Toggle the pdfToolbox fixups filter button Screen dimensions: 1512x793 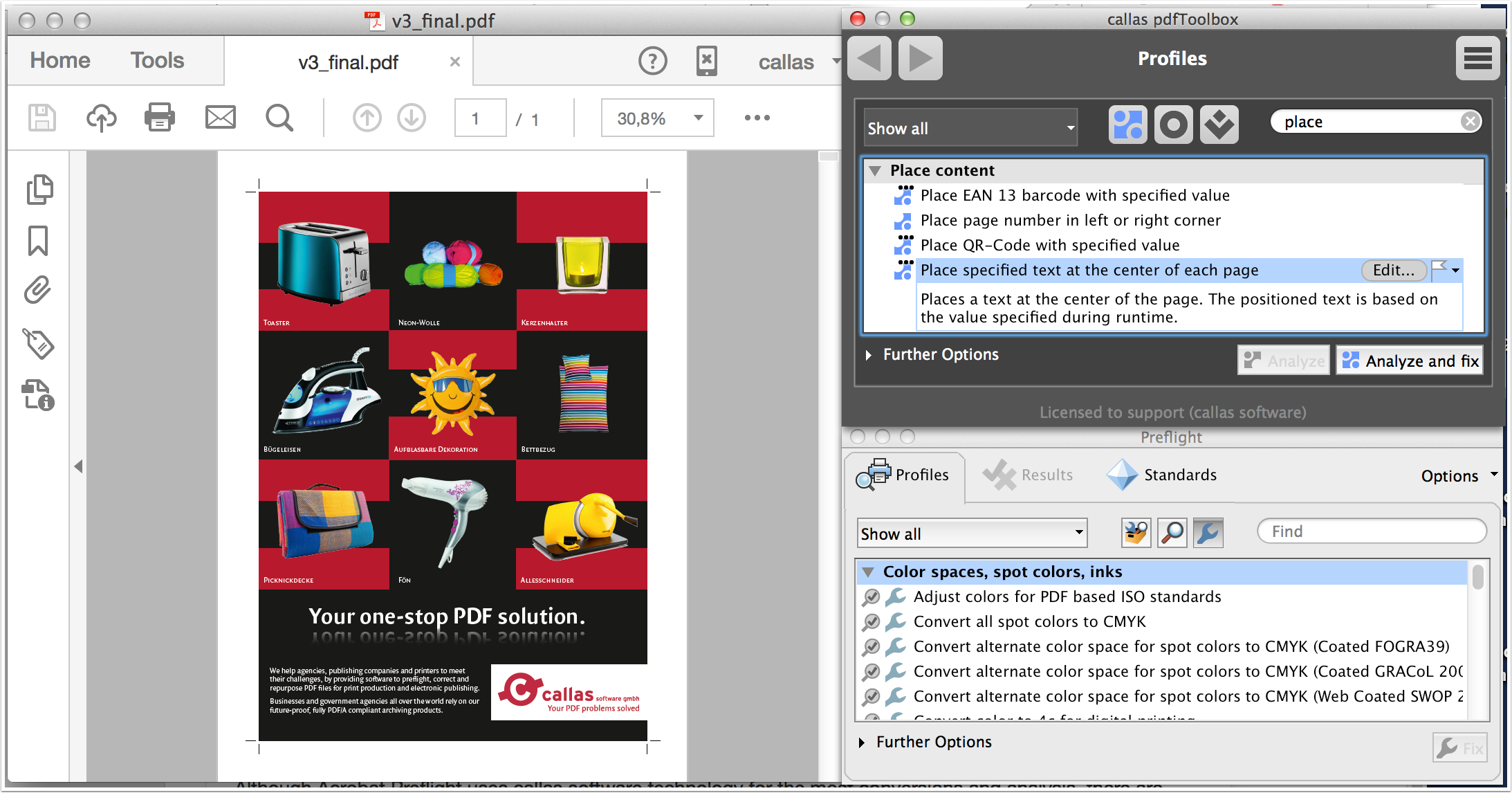pos(1219,125)
